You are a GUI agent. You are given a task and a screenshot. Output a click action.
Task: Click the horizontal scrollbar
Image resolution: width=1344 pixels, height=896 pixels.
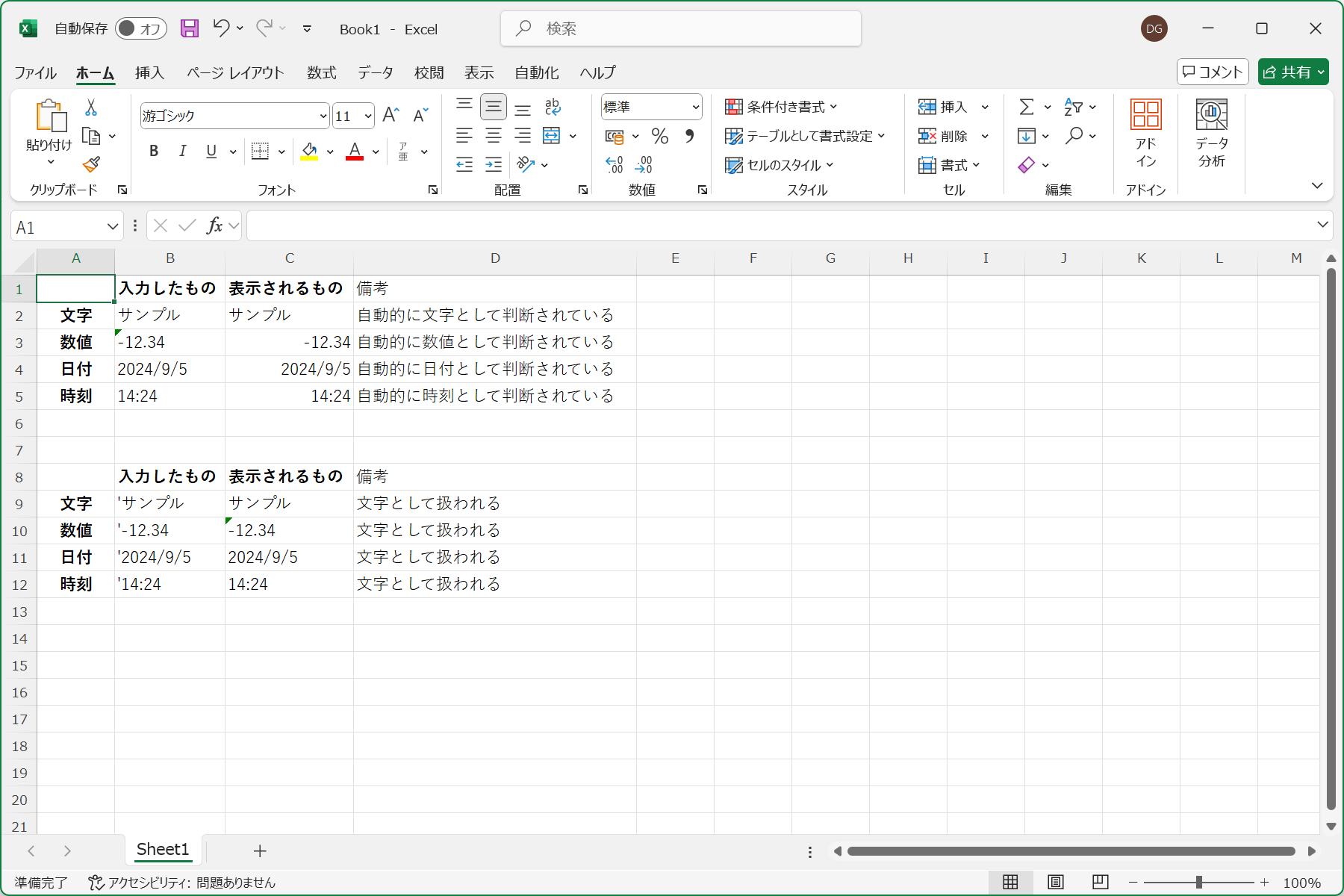pos(1071,851)
